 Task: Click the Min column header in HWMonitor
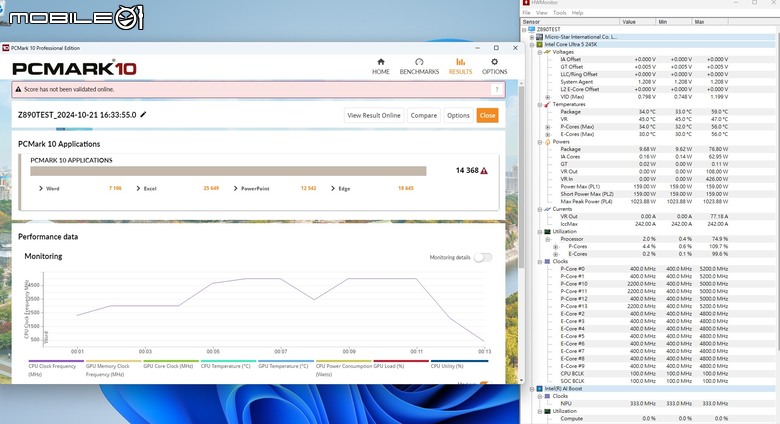pos(674,22)
